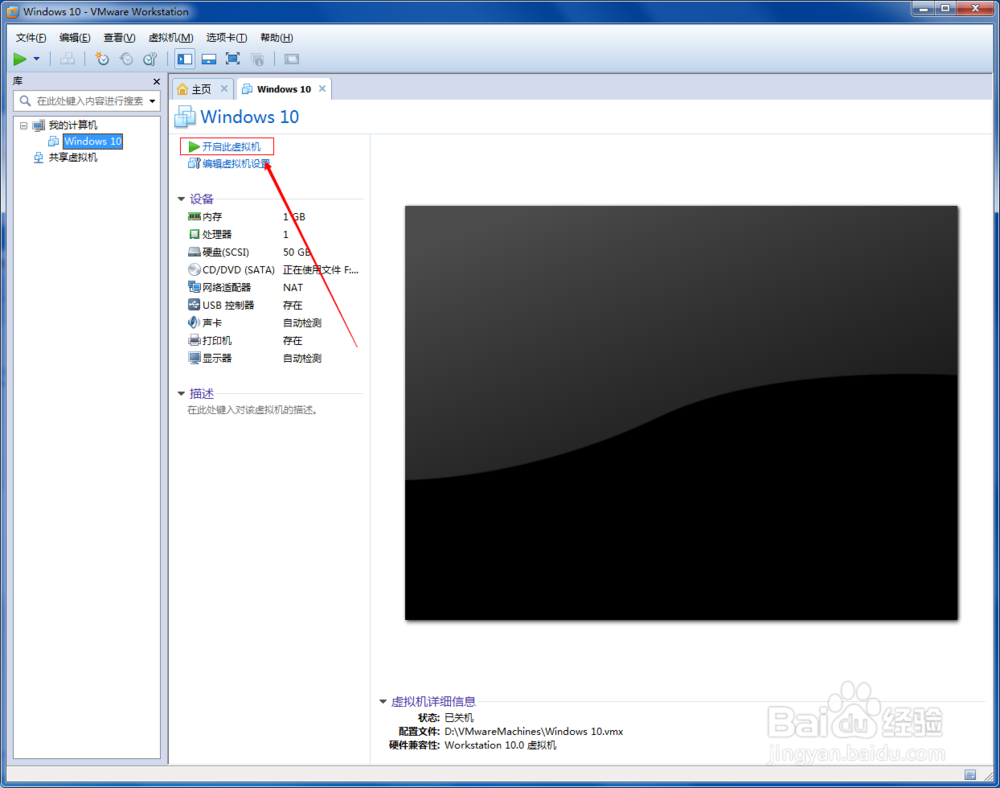Click the VM description text field
Viewport: 1000px width, 788px height.
point(253,410)
